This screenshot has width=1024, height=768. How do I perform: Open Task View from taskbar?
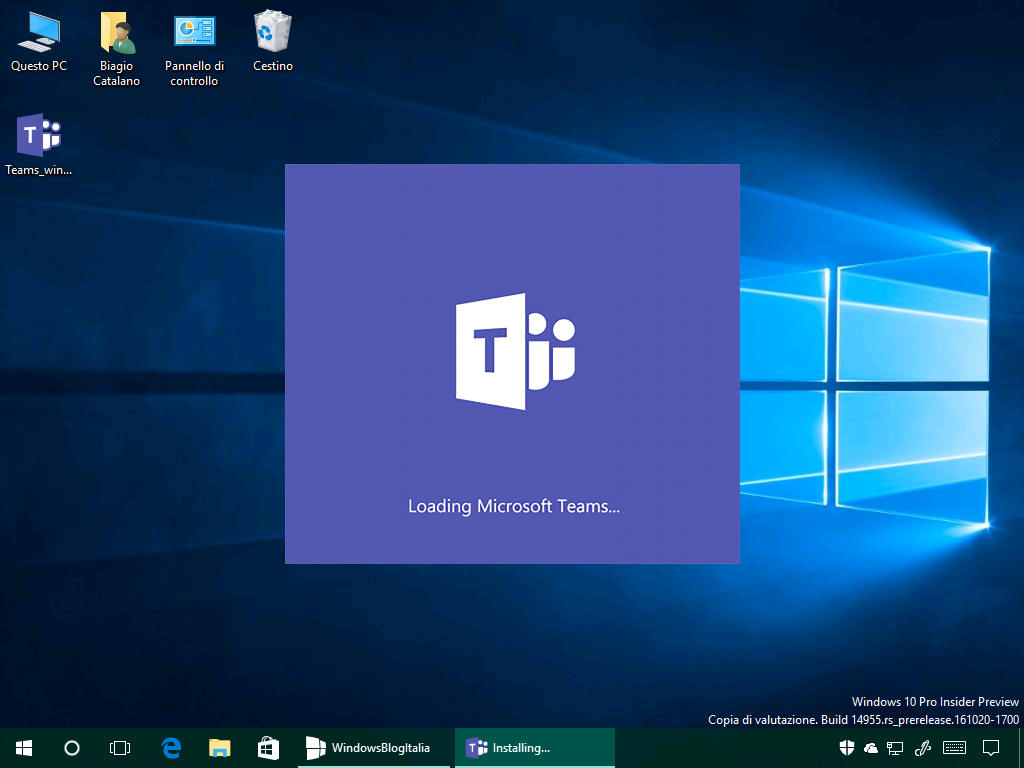click(120, 748)
